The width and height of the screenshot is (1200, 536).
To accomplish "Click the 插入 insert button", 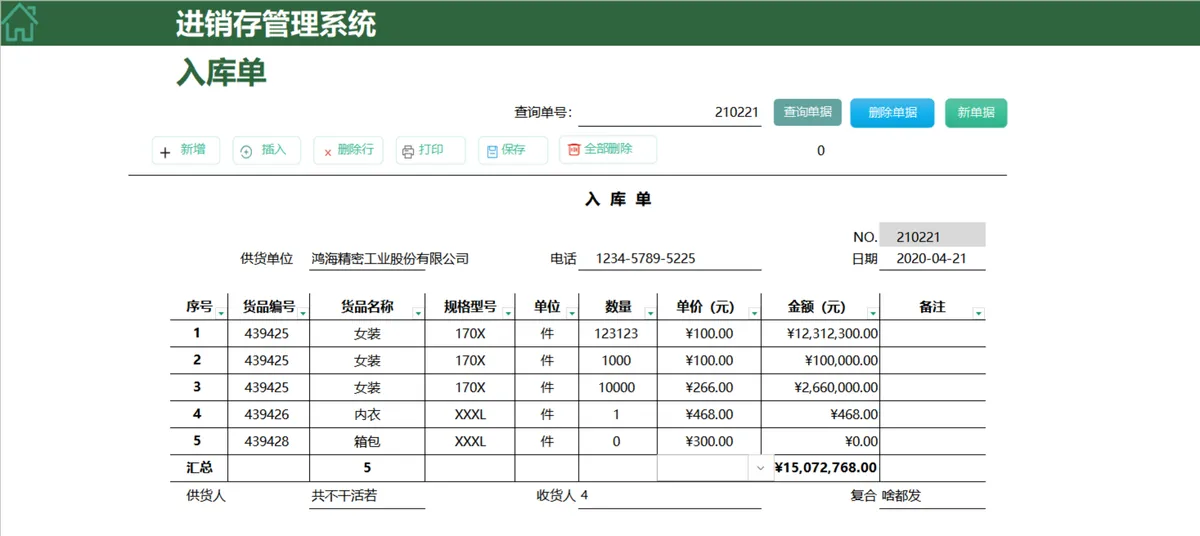I will click(266, 151).
